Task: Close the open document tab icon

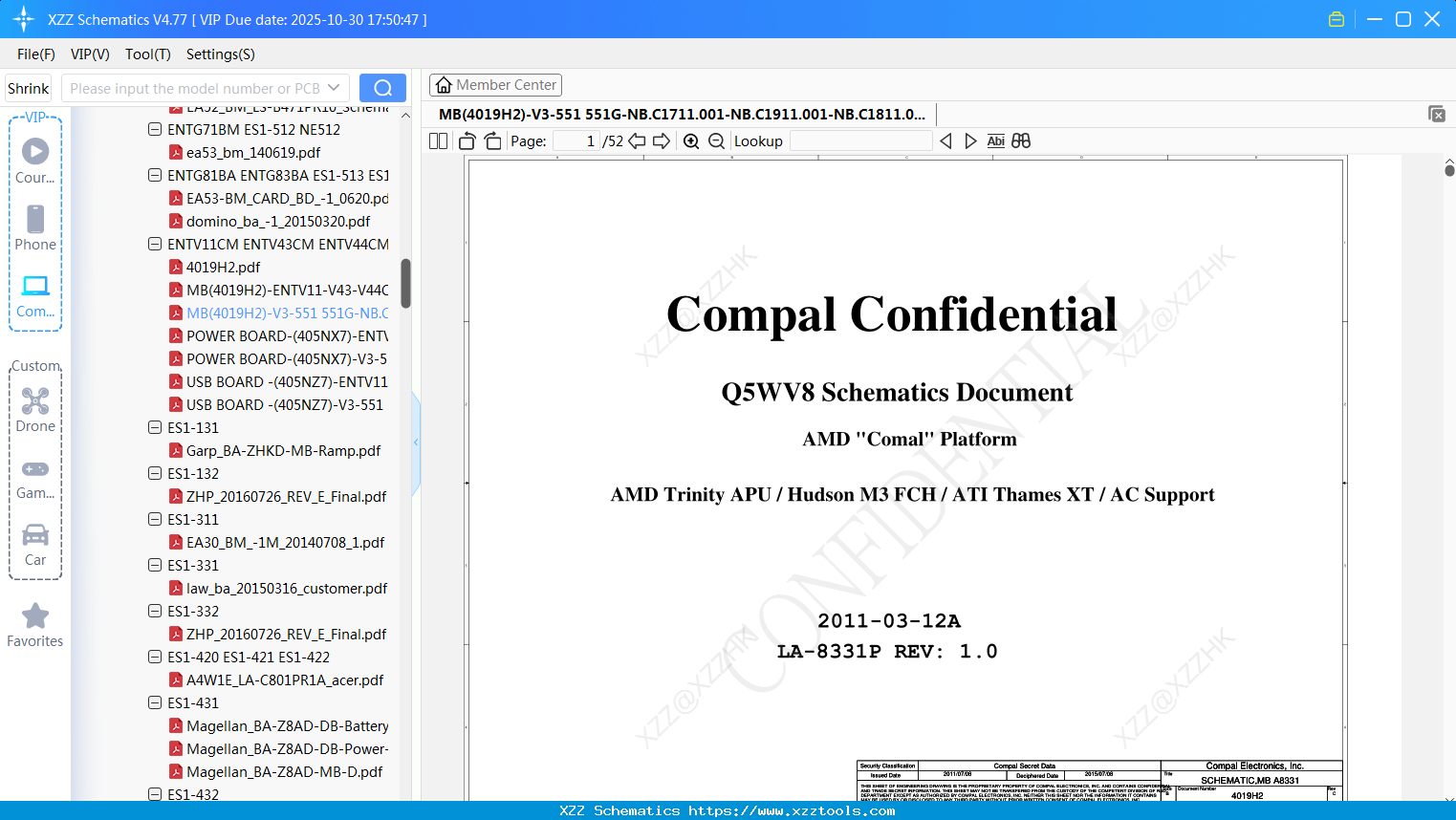Action: click(1437, 114)
